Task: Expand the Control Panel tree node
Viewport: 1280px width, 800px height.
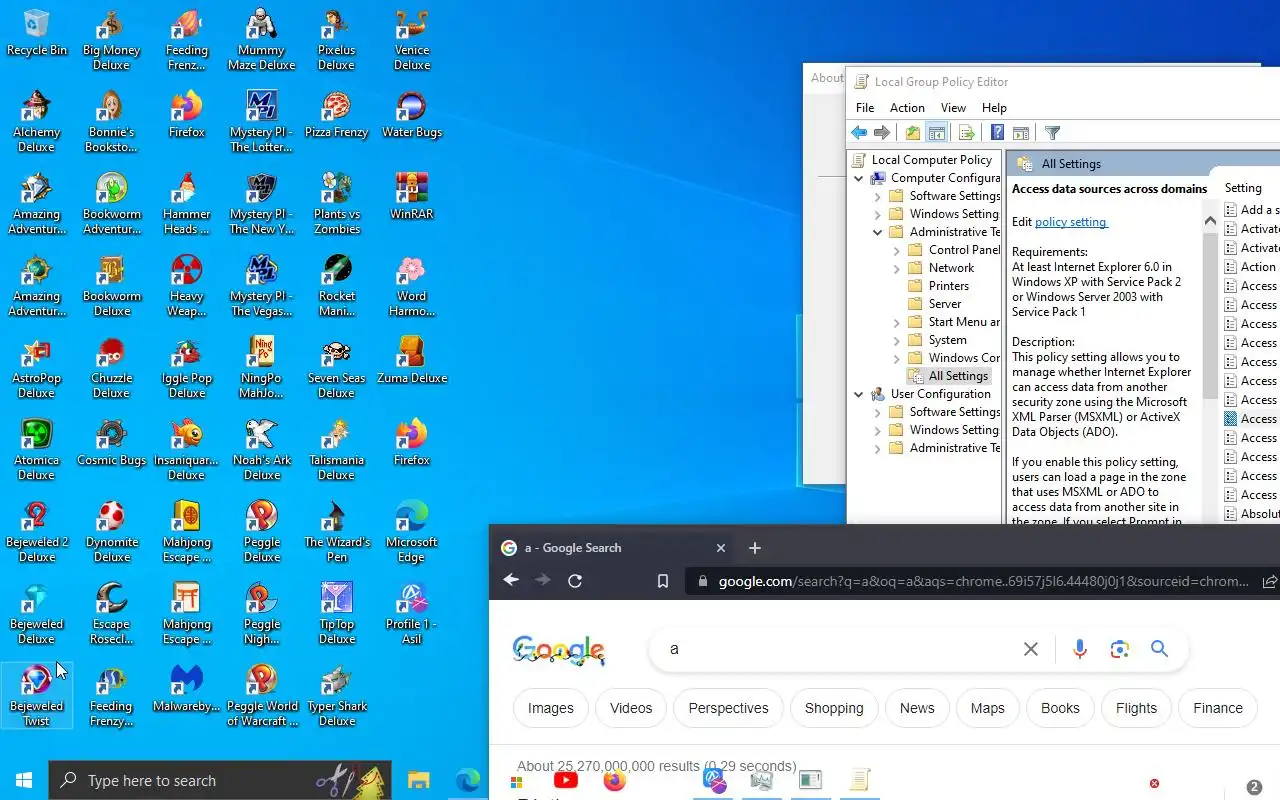Action: point(896,250)
